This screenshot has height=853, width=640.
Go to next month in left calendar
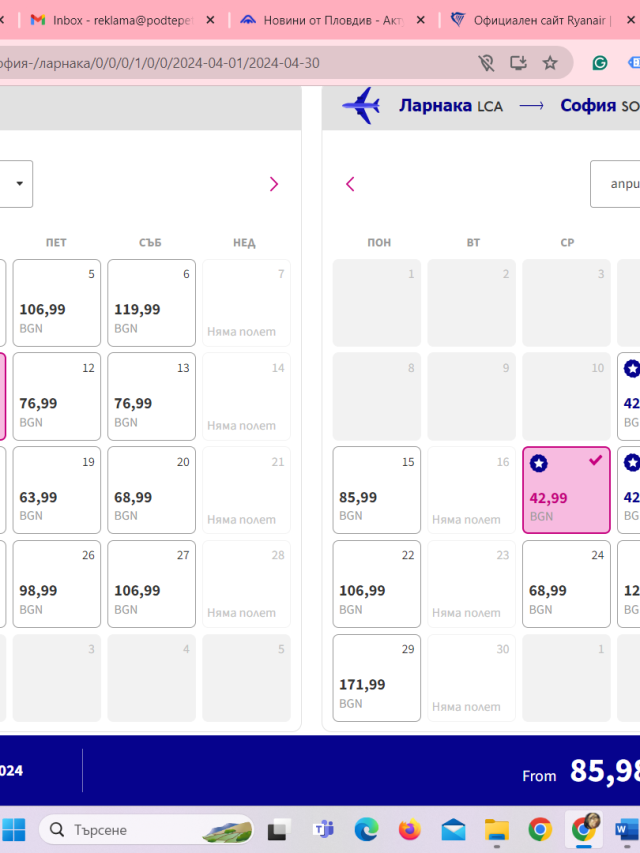coord(274,184)
